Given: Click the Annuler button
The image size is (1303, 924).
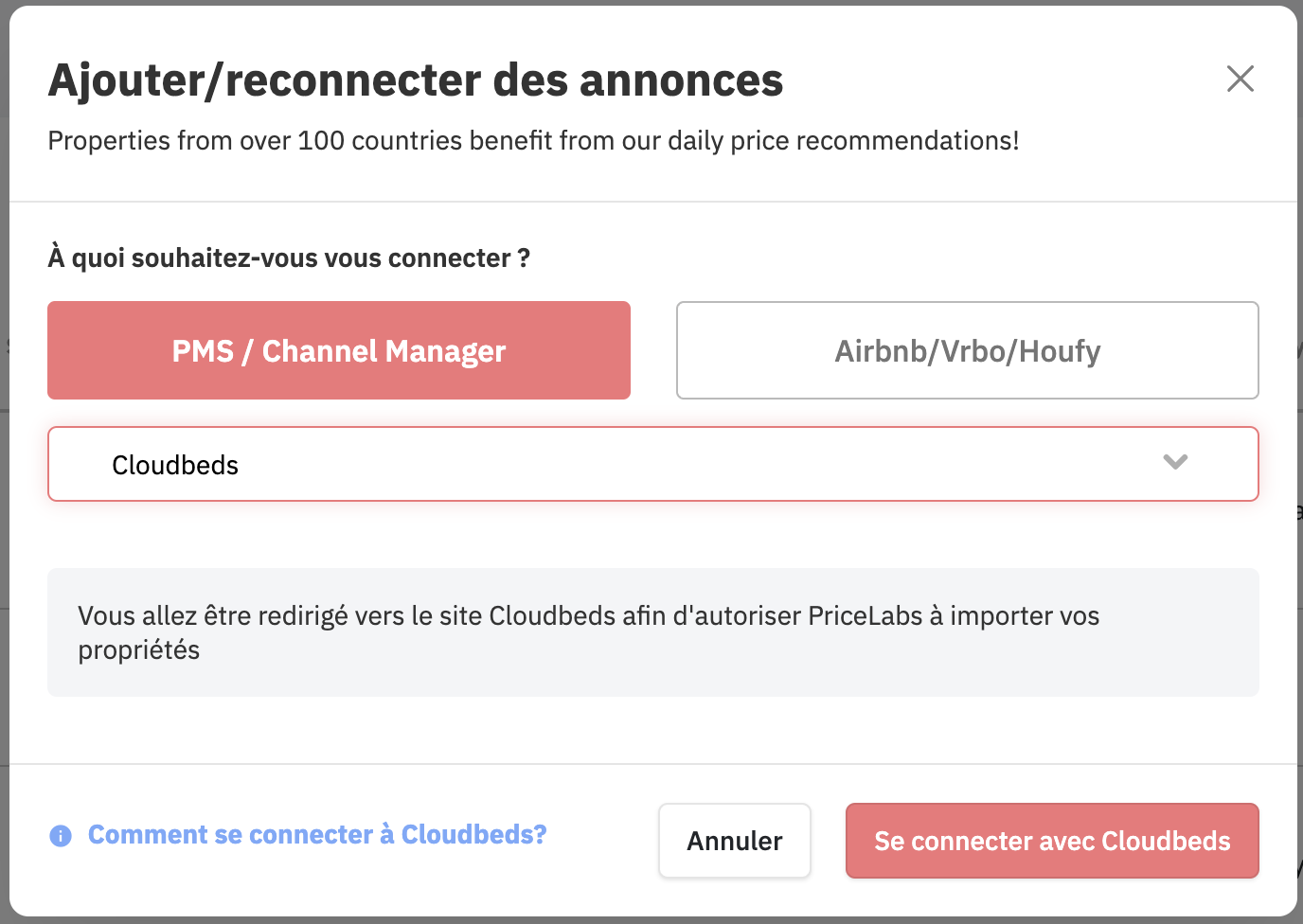Looking at the screenshot, I should (735, 841).
